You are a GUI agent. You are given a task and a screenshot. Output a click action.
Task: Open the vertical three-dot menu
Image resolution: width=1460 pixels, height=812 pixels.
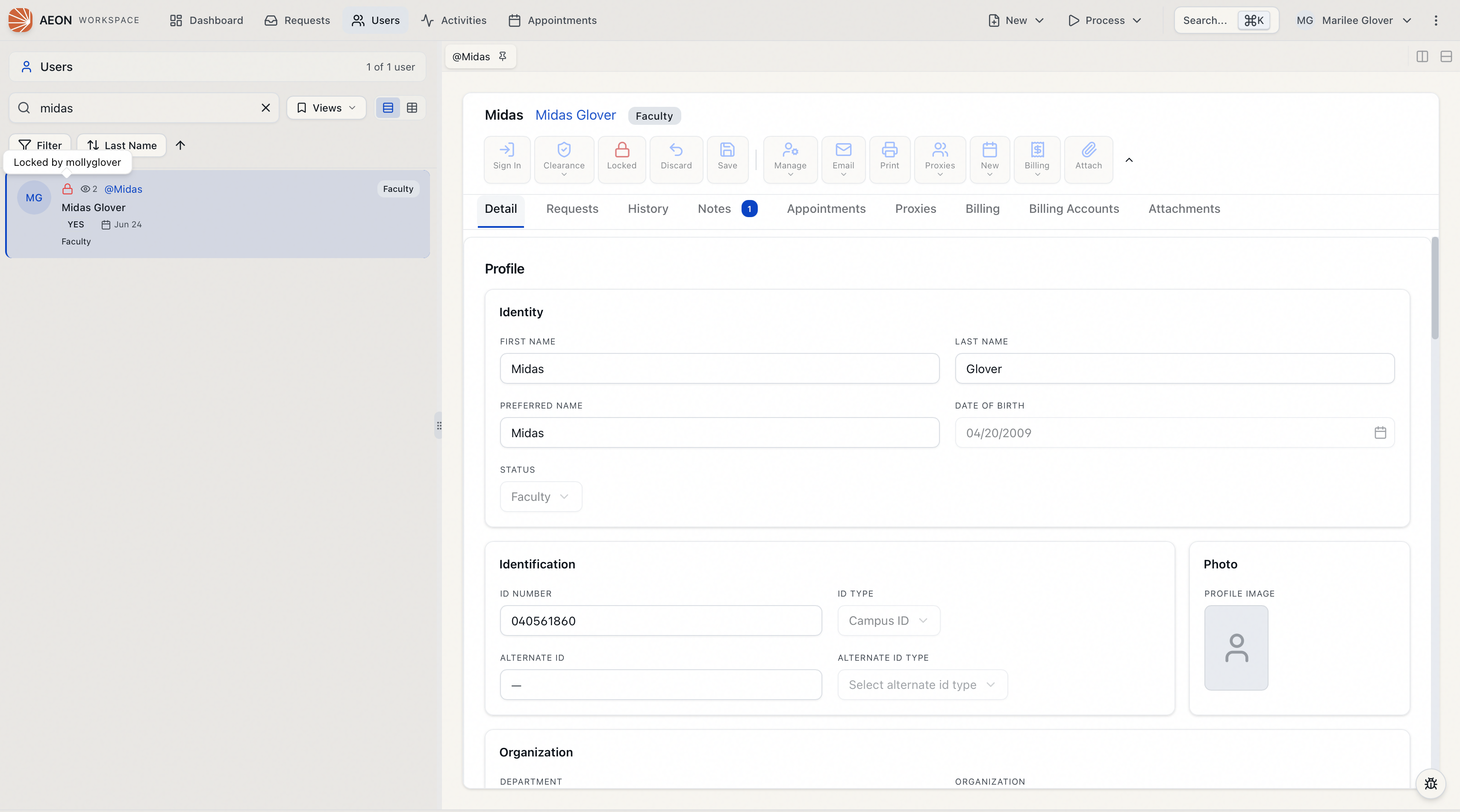1436,21
